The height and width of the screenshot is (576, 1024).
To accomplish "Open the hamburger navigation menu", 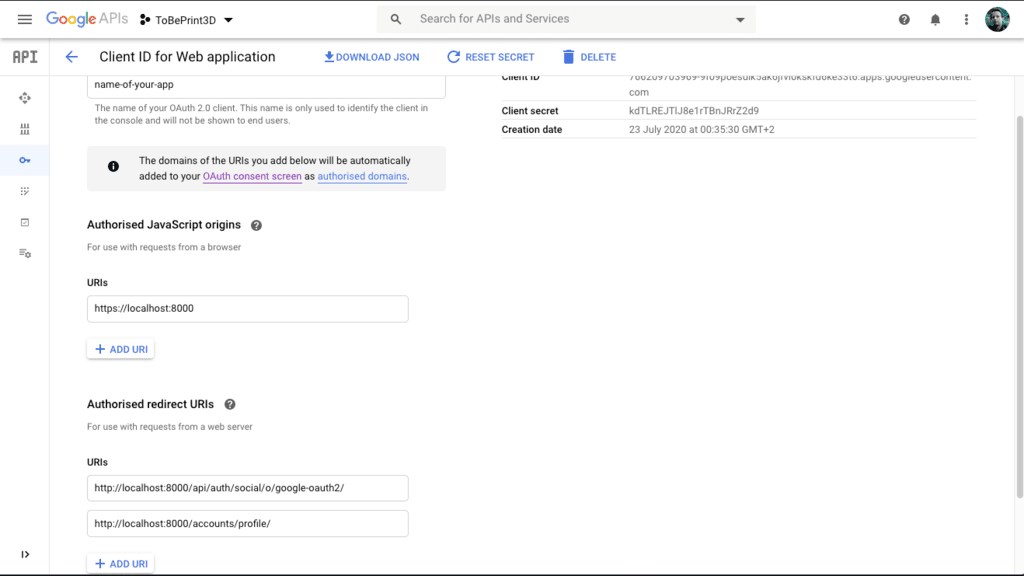I will tap(25, 19).
